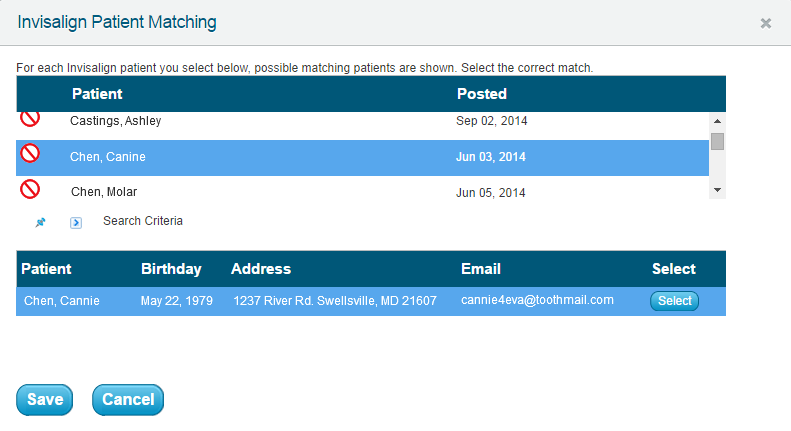791x431 pixels.
Task: Click the Email column header
Action: tap(481, 269)
